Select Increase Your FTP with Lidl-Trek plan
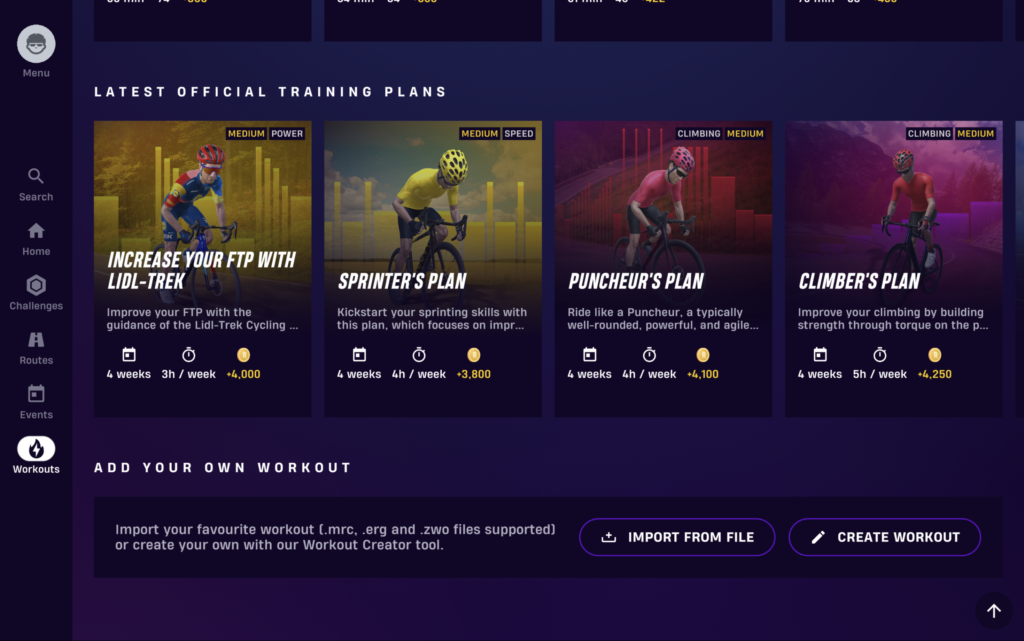The width and height of the screenshot is (1024, 641). (202, 268)
